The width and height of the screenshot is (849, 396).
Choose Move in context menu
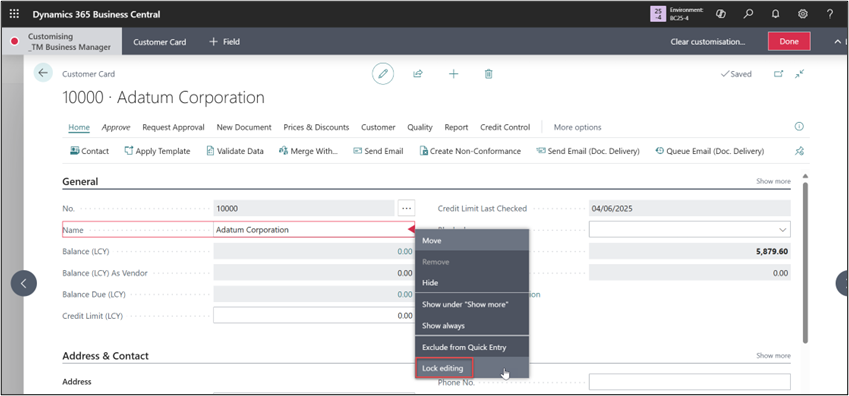472,241
